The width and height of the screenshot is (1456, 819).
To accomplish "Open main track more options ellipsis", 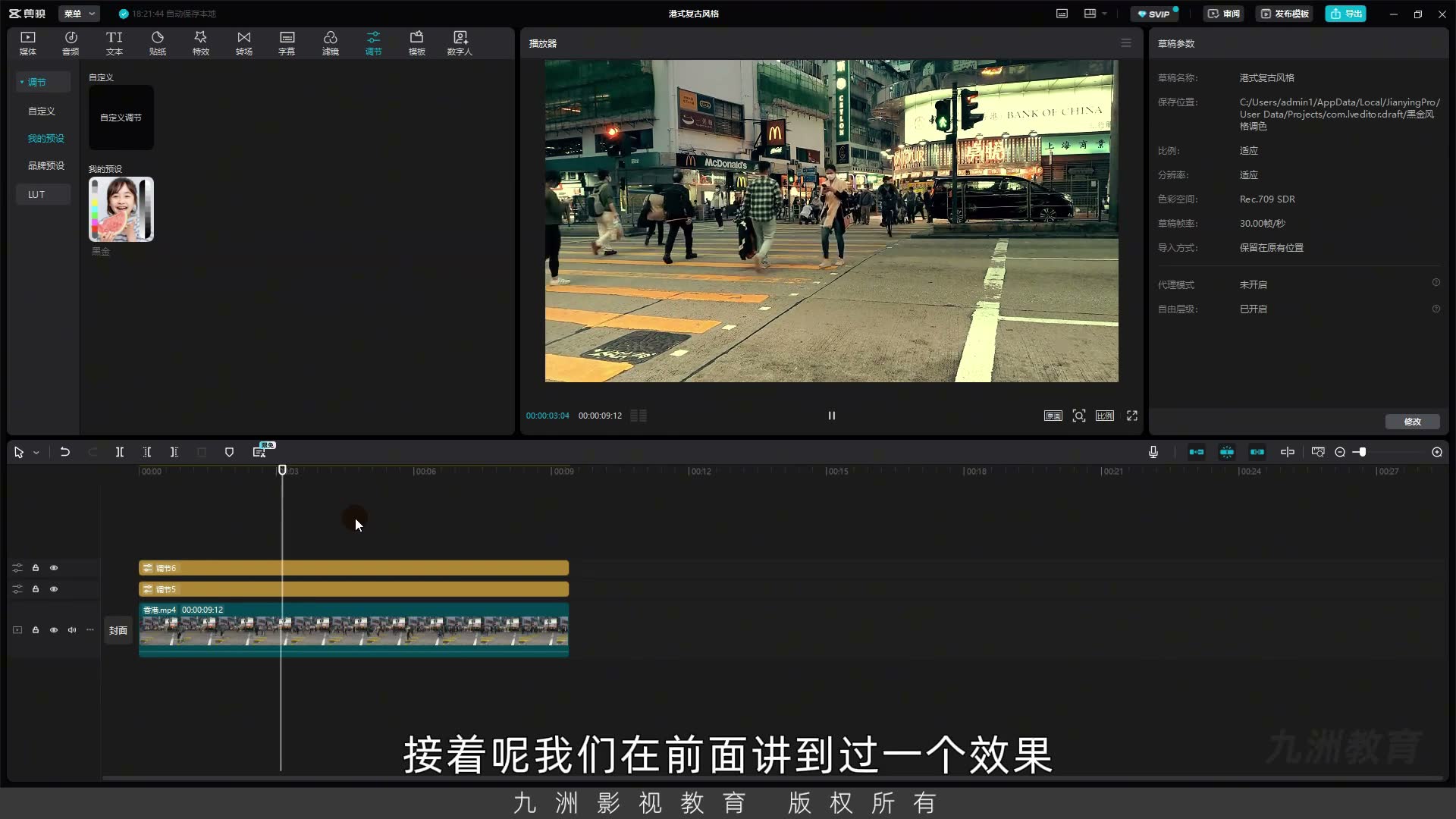I will (x=89, y=630).
